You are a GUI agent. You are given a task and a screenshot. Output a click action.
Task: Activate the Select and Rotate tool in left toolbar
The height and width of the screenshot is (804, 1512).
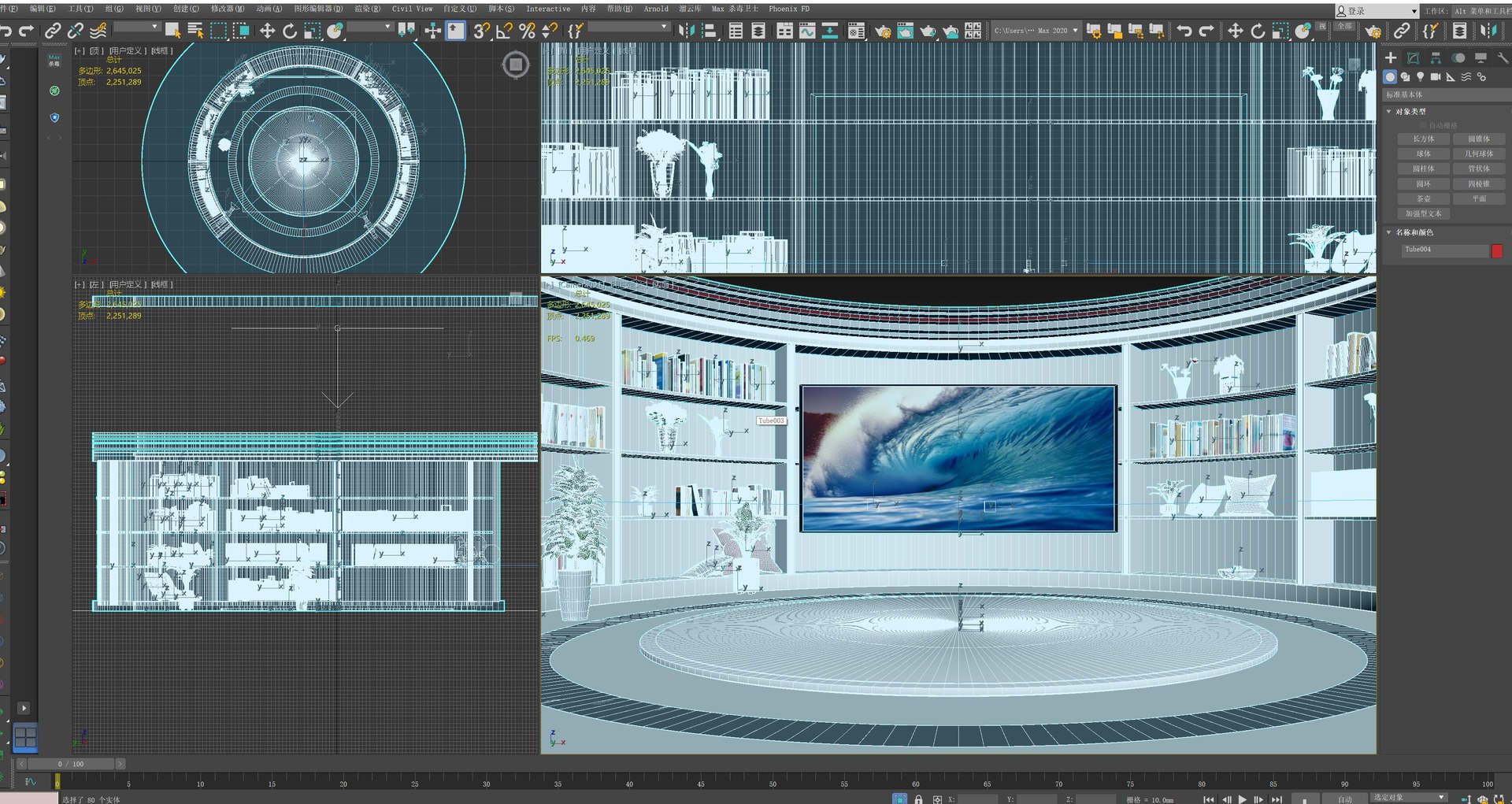click(290, 31)
